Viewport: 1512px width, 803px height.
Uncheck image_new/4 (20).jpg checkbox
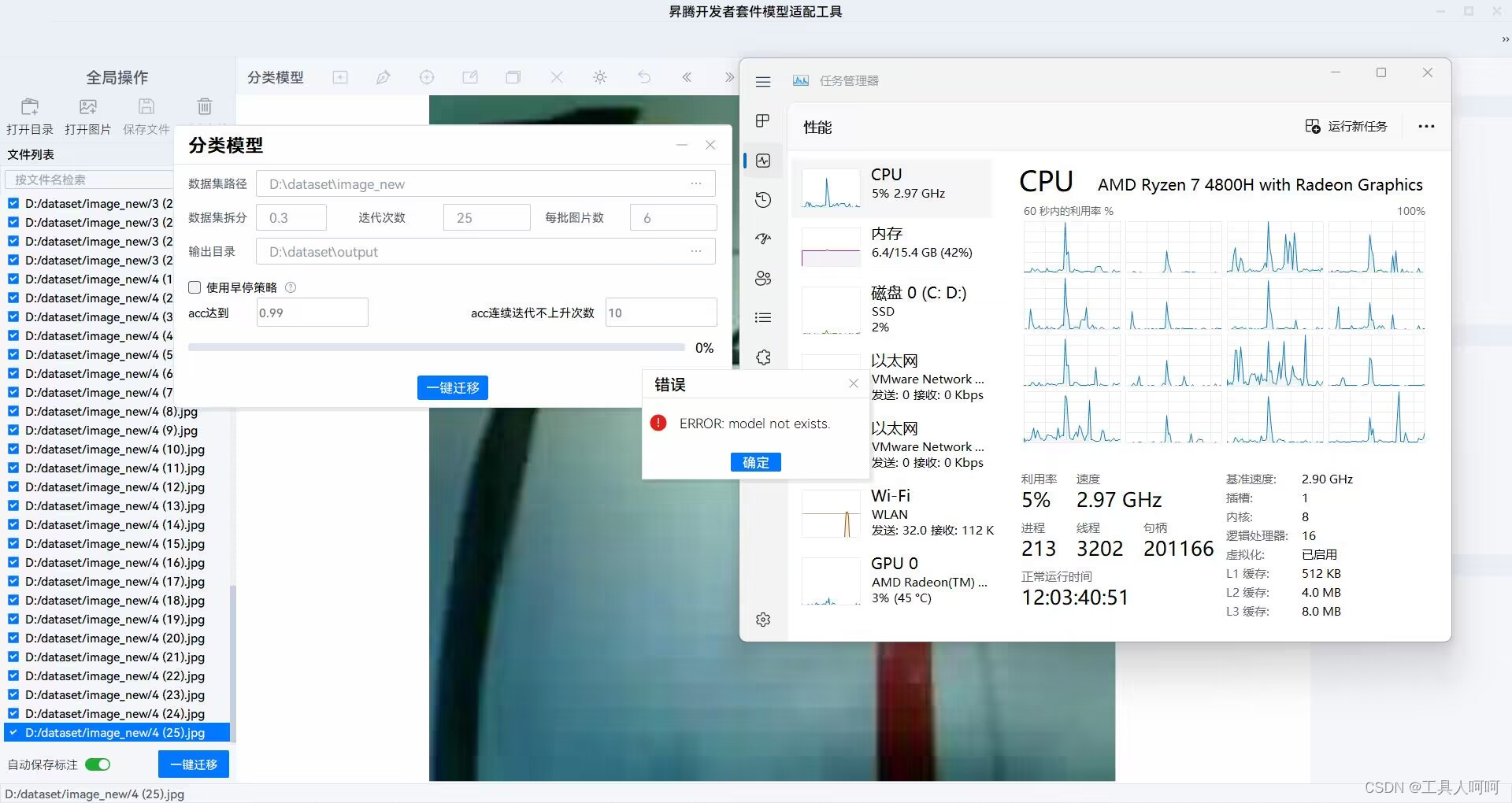(x=13, y=638)
